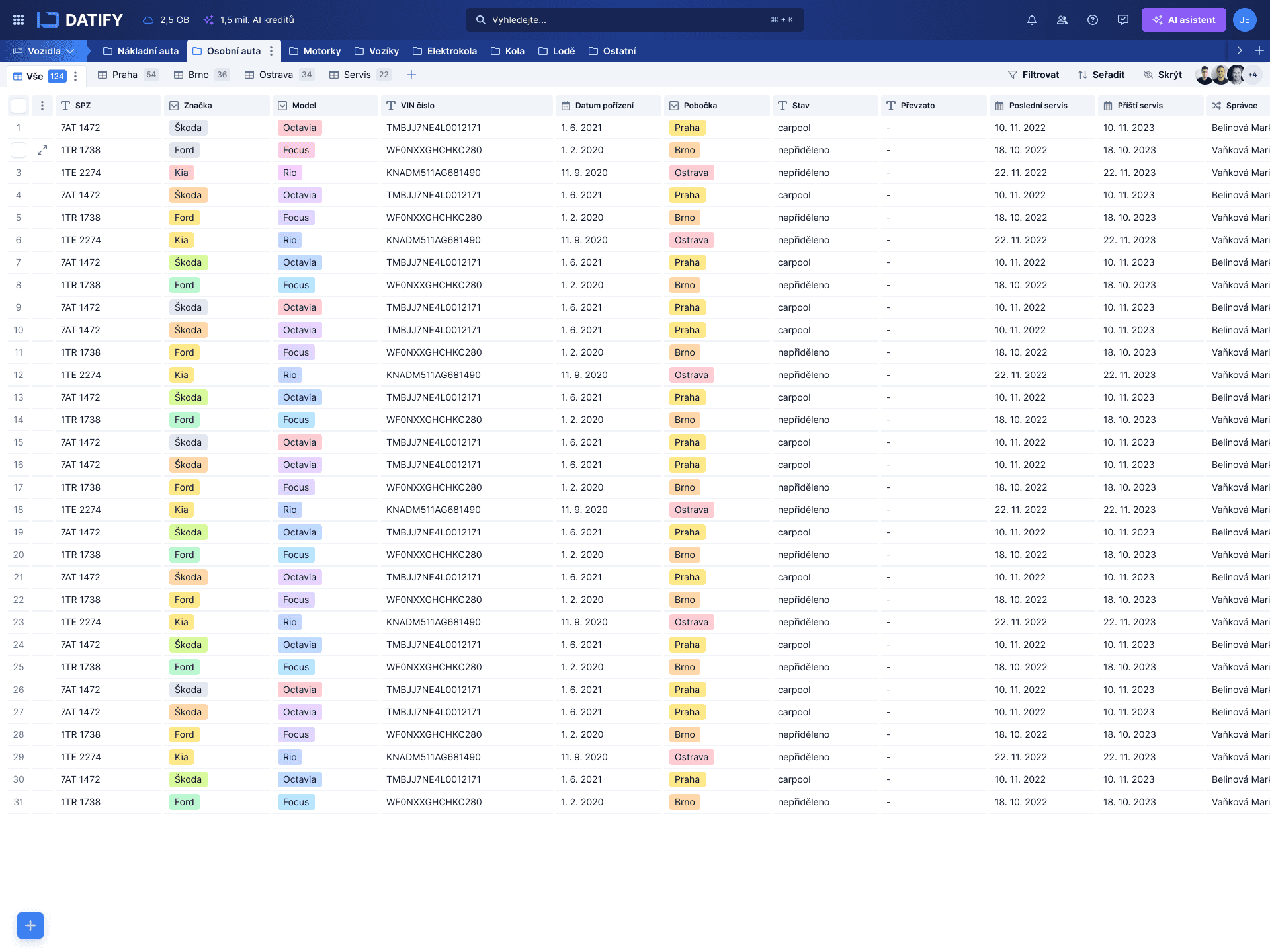Click the AI asistent button
Screen dimensions: 1270x952
[1183, 20]
